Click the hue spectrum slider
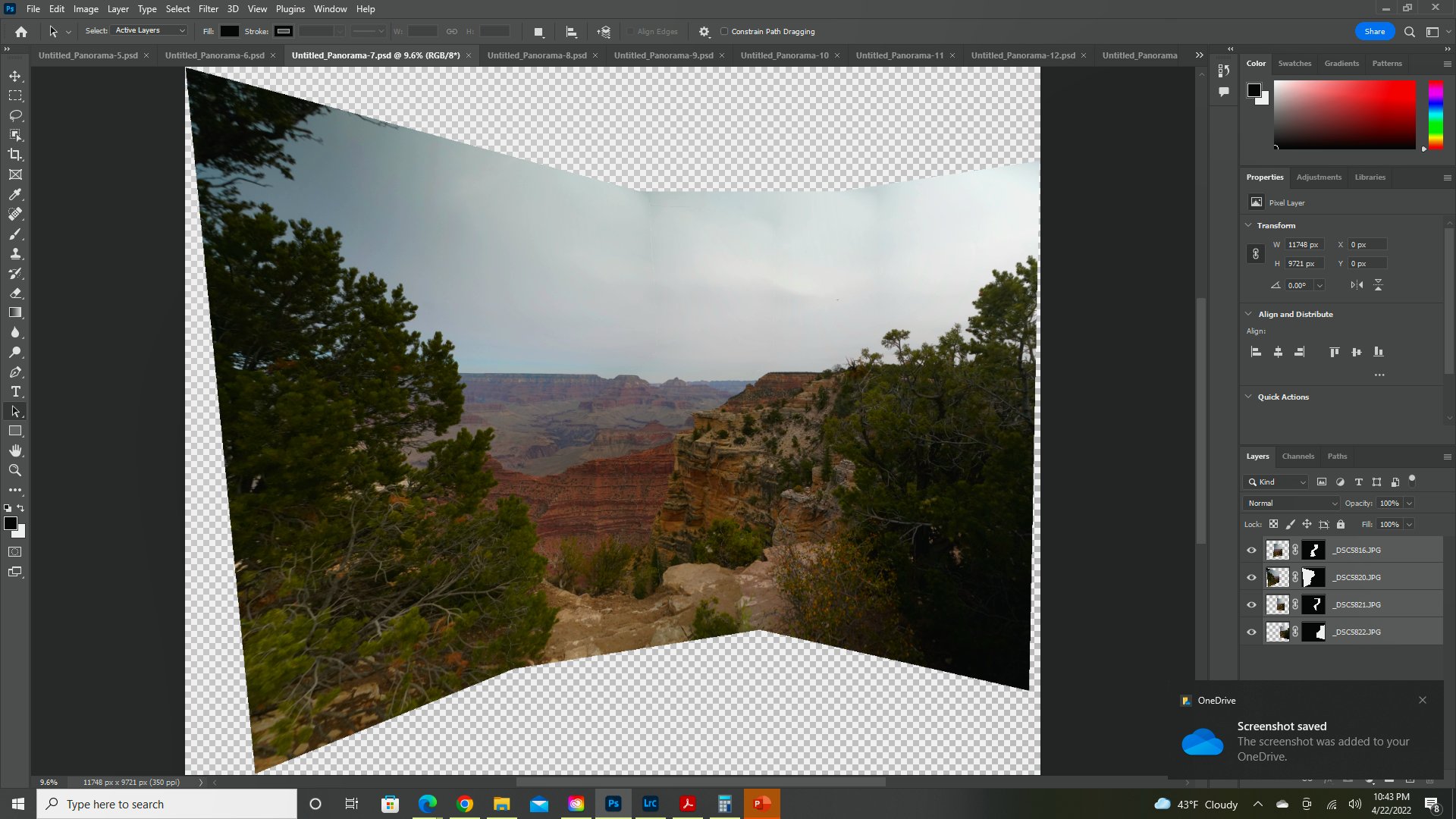Viewport: 1456px width, 819px height. [x=1436, y=114]
